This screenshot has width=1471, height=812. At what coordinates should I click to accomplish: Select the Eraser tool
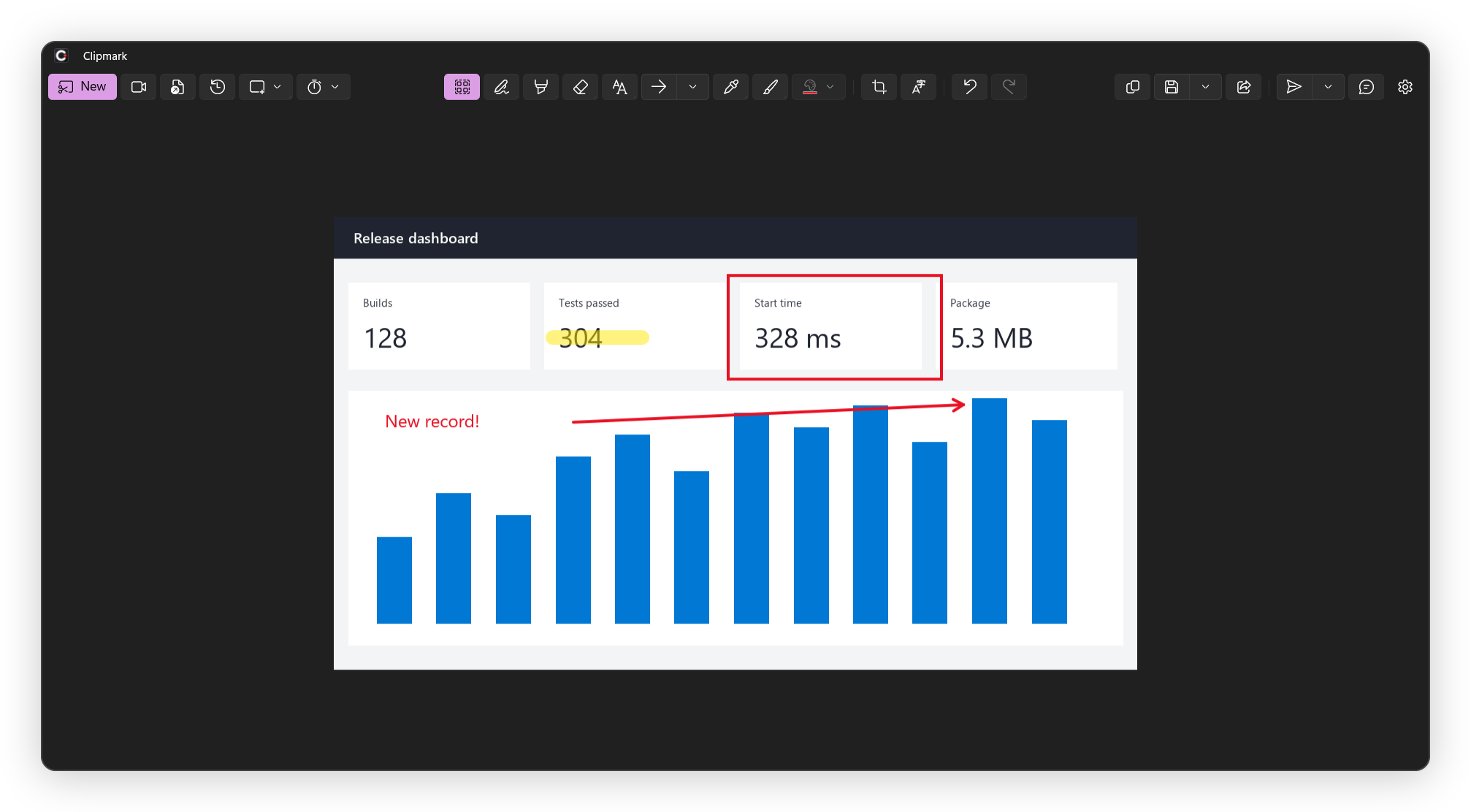tap(581, 87)
